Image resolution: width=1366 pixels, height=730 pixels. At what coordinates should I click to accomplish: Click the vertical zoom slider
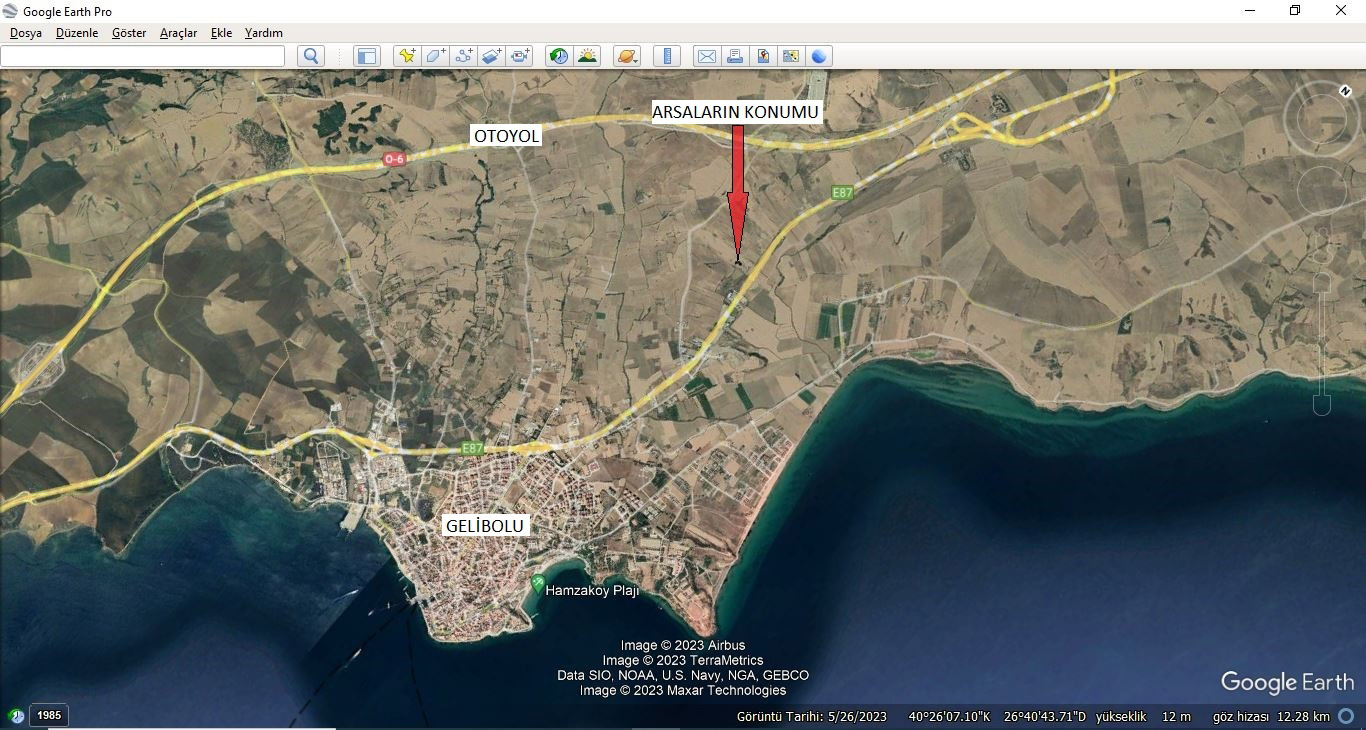[x=1321, y=330]
